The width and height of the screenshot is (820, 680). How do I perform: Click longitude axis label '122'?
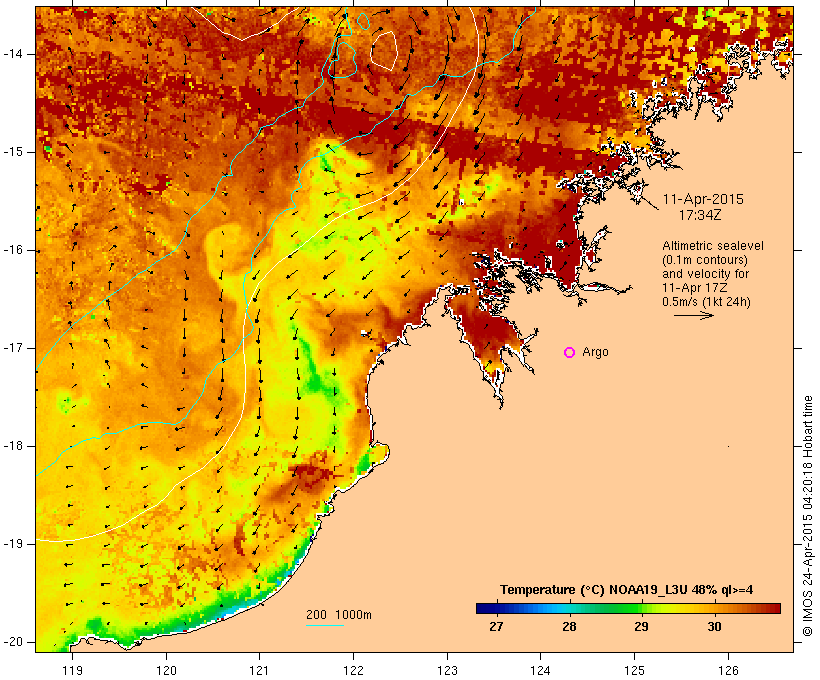click(x=354, y=670)
